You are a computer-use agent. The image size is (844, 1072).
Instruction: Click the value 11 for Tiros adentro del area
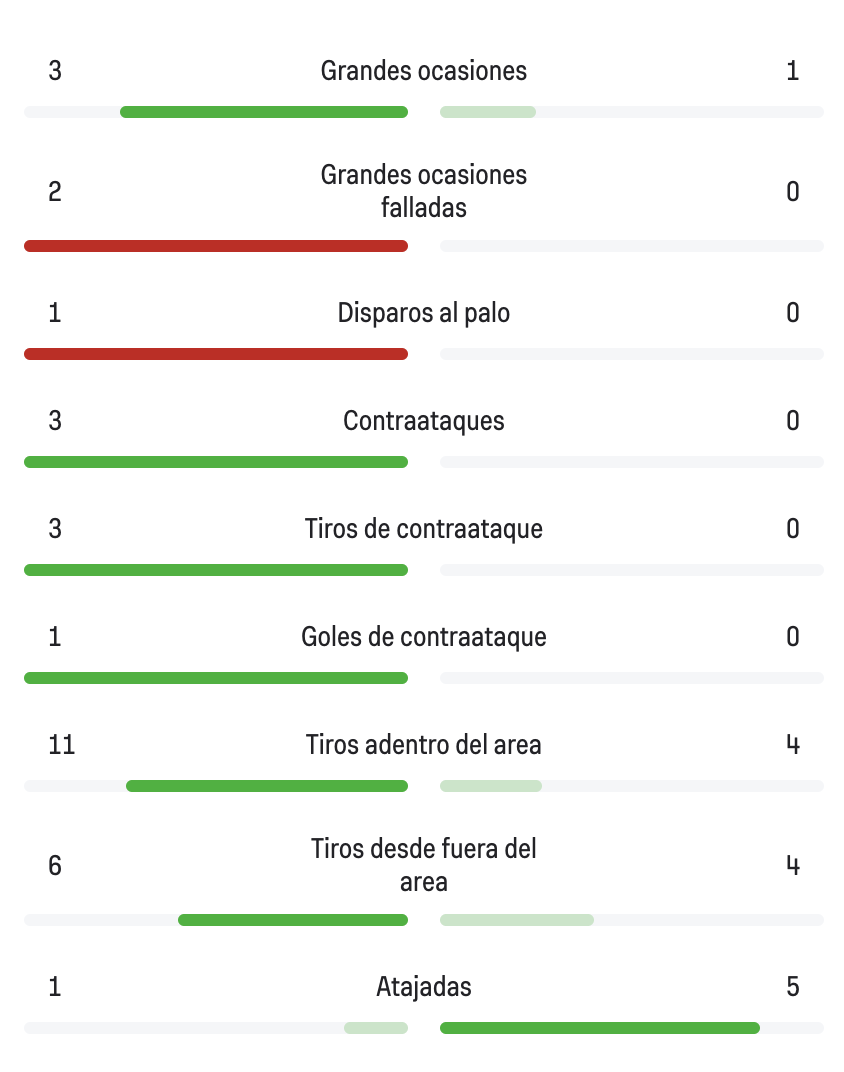[x=61, y=745]
